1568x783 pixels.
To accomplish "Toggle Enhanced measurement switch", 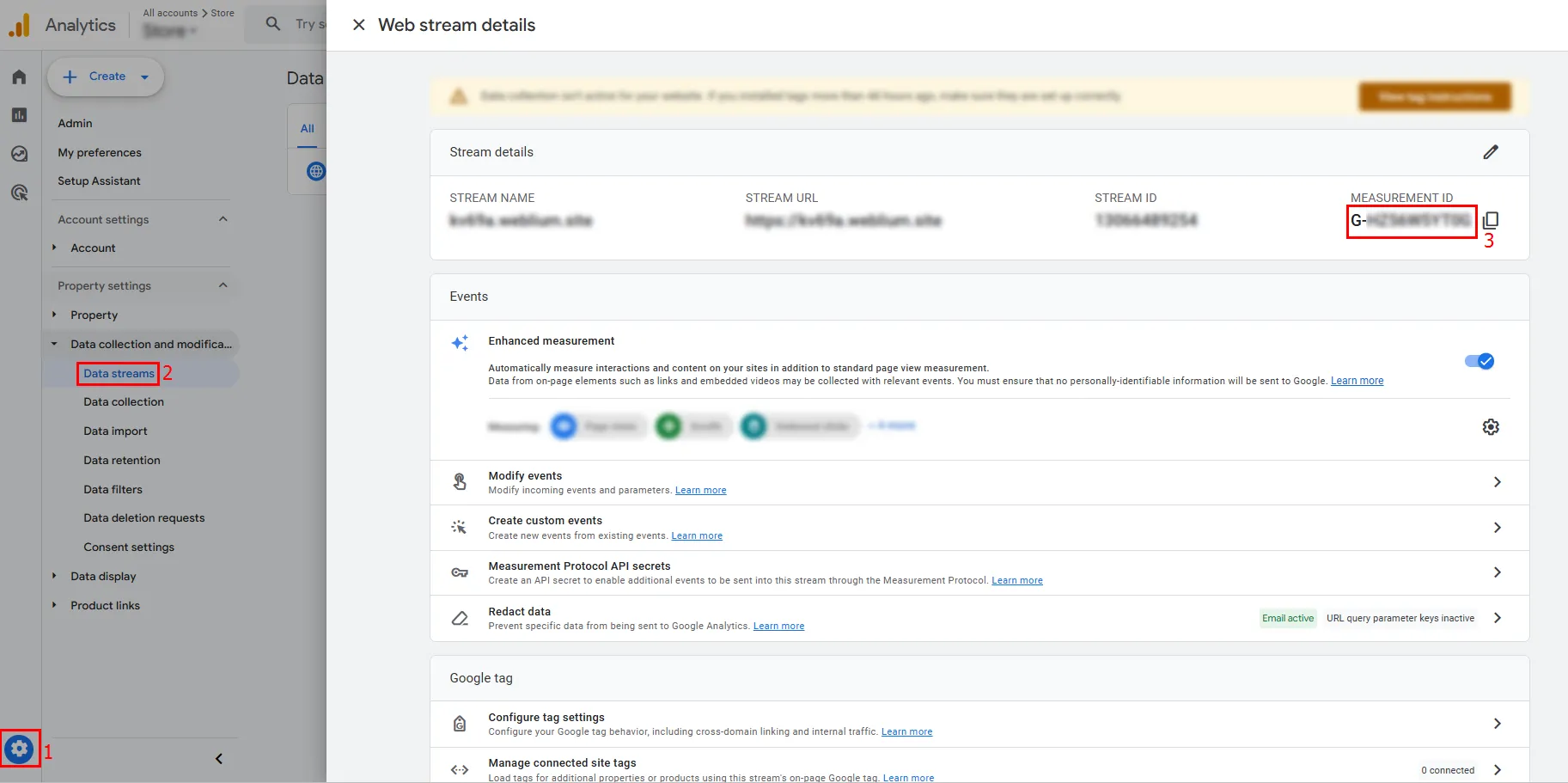I will 1479,361.
